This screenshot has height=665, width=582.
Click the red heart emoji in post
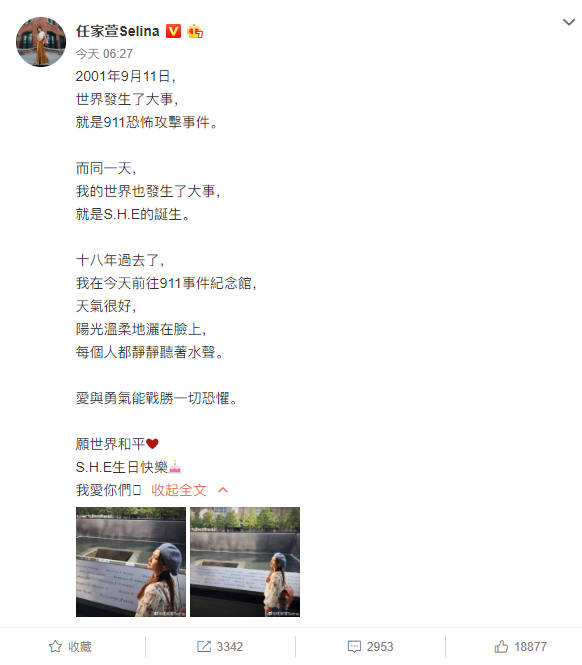click(152, 444)
